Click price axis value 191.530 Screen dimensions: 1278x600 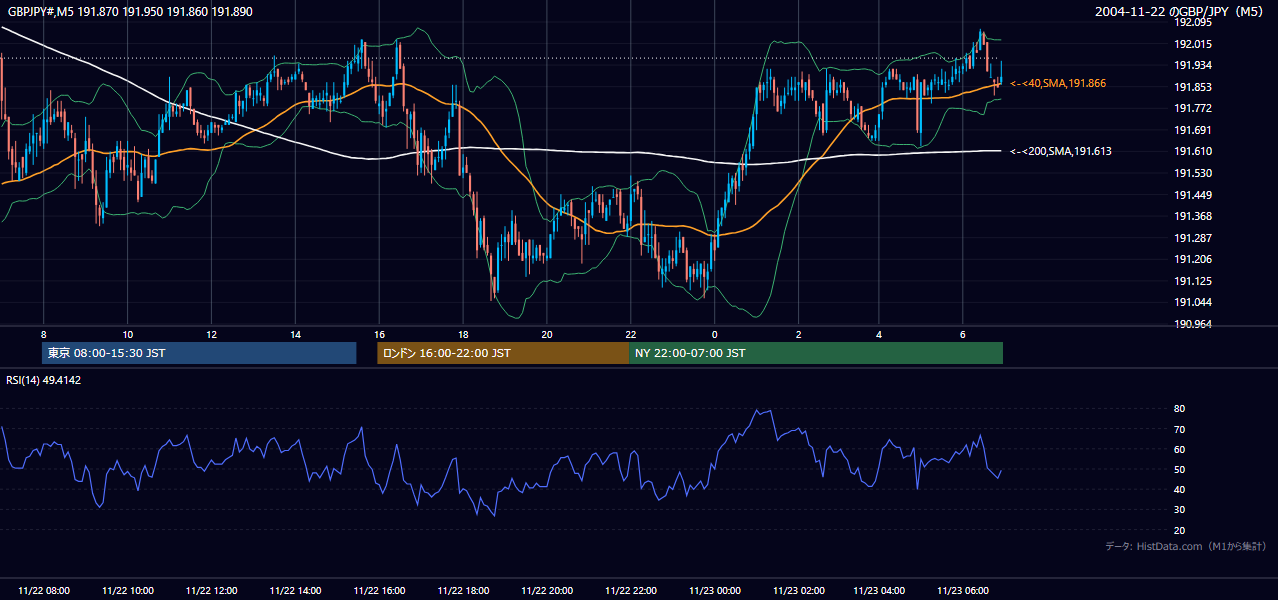[x=1193, y=173]
